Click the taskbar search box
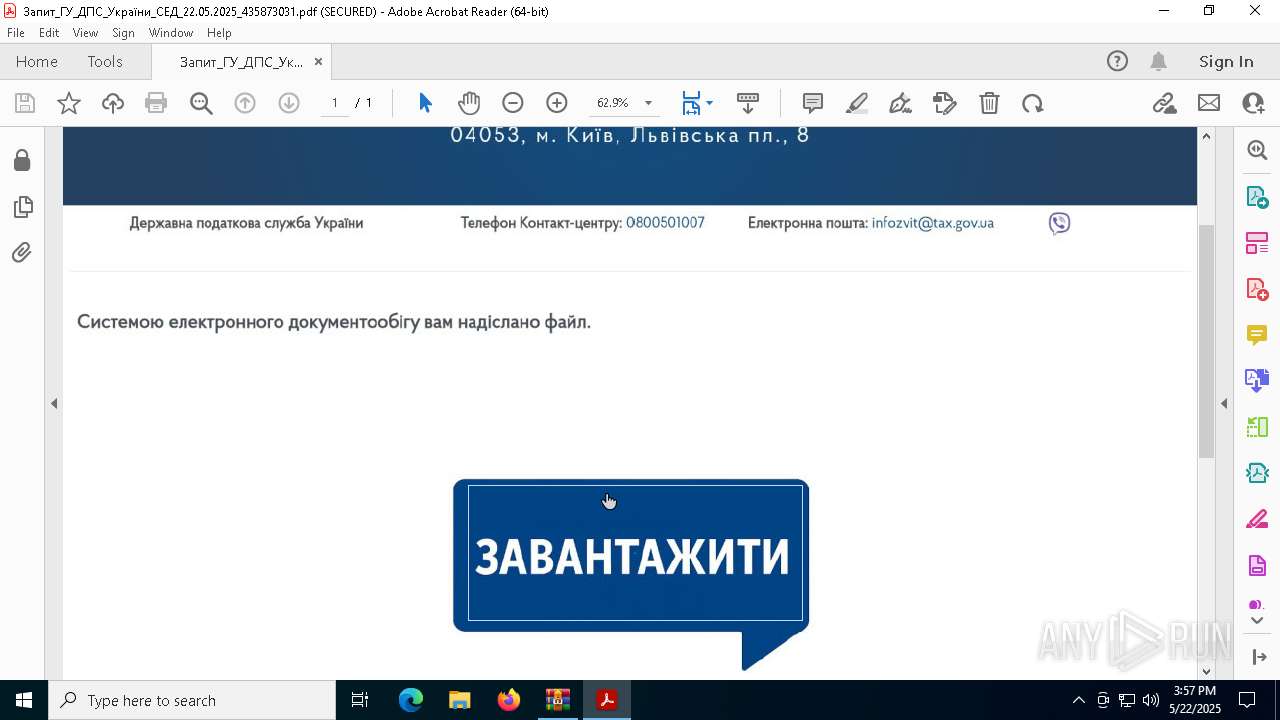 coord(192,700)
